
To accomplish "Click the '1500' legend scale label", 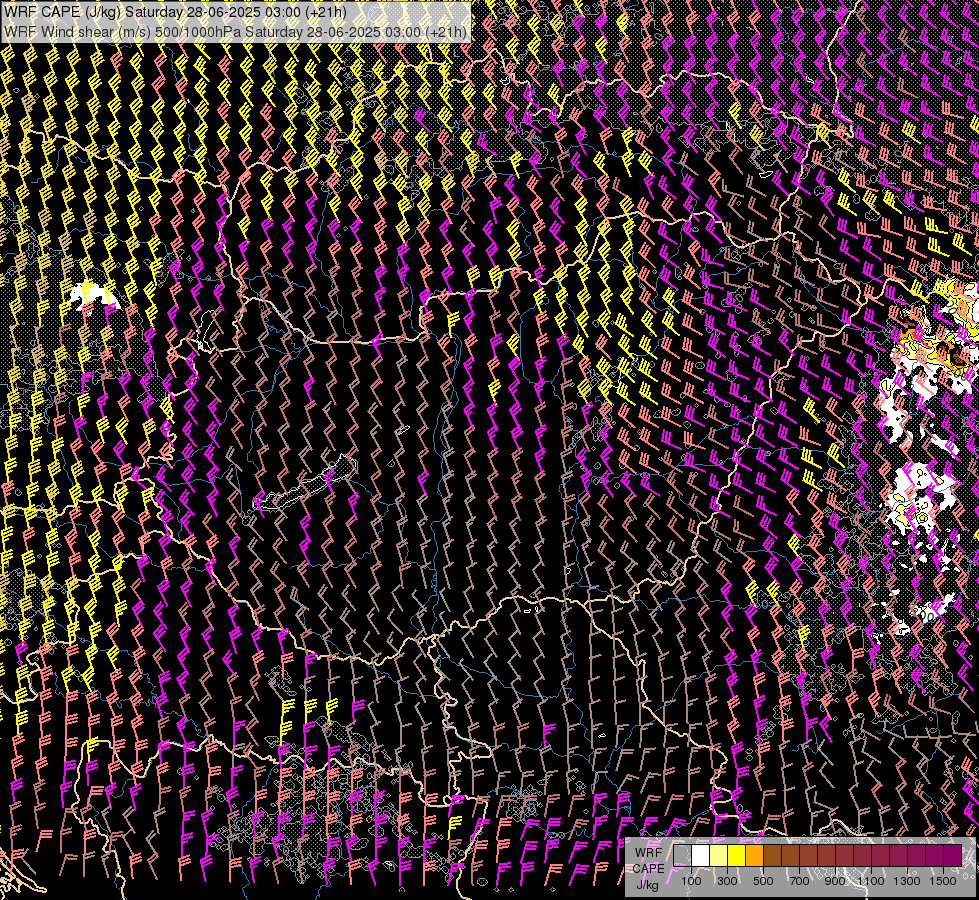I will 943,881.
